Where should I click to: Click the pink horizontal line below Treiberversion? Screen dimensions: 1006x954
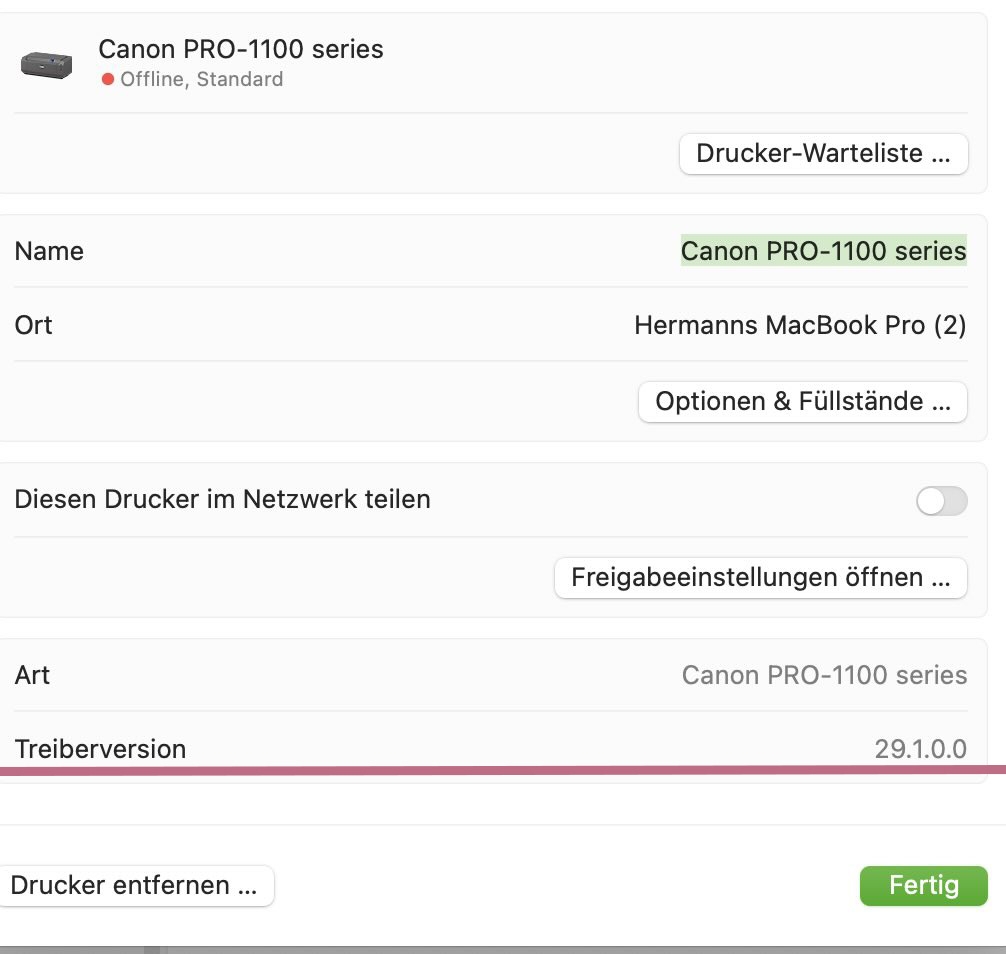[x=500, y=770]
